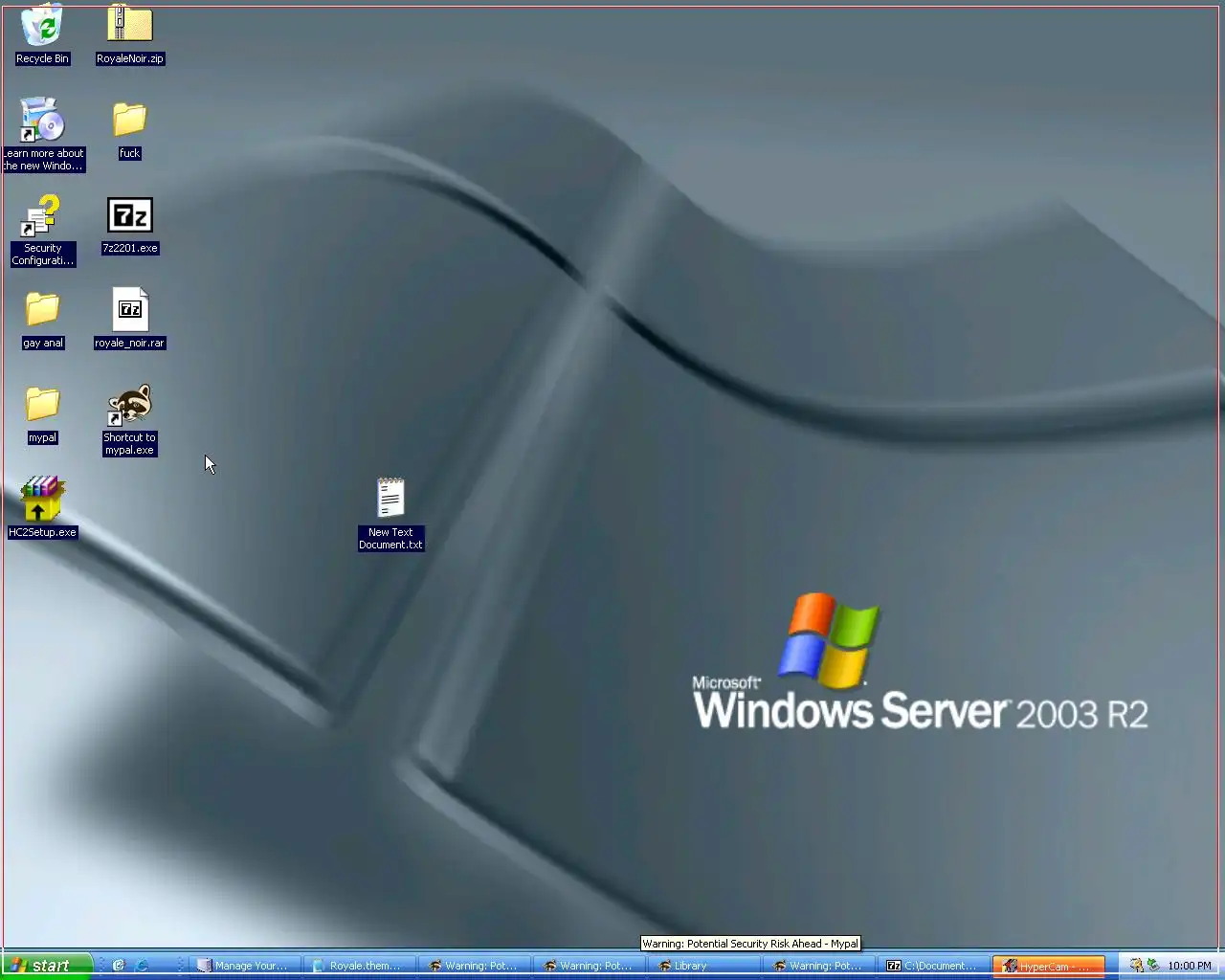The image size is (1225, 980).
Task: Click the Show Desktop quick launch icon
Action: pyautogui.click(x=119, y=966)
